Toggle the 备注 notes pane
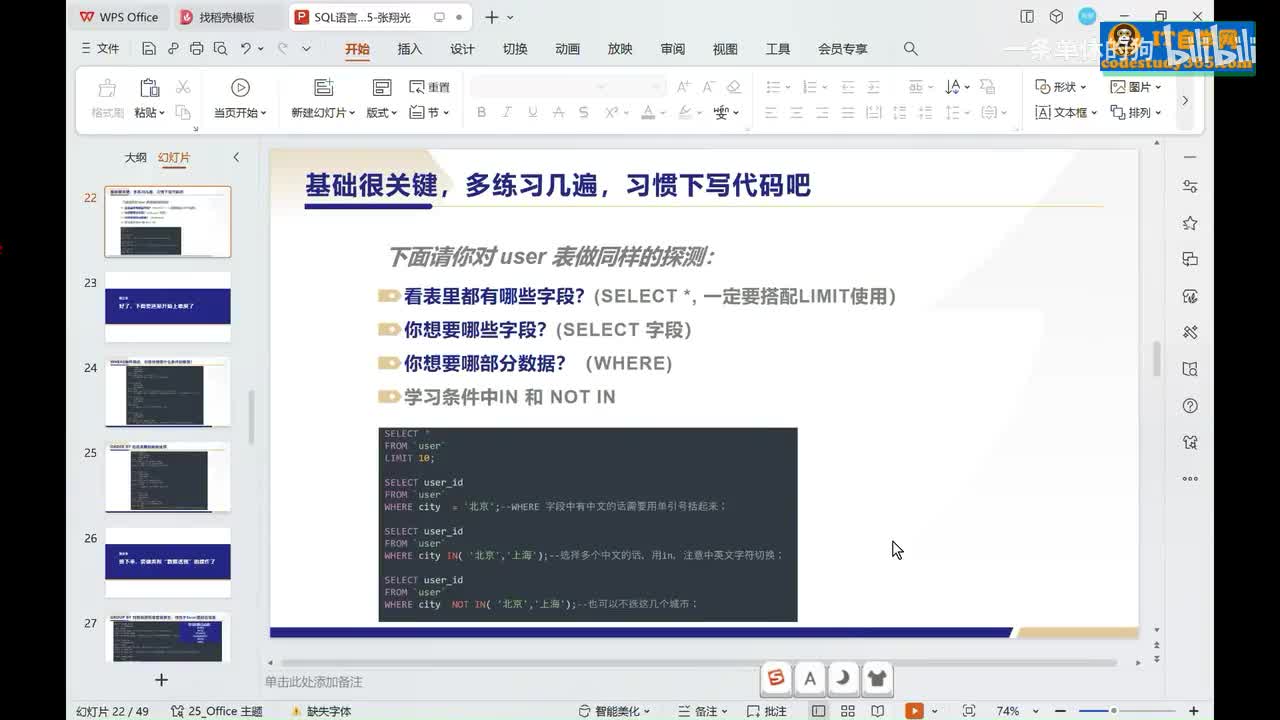 point(705,711)
